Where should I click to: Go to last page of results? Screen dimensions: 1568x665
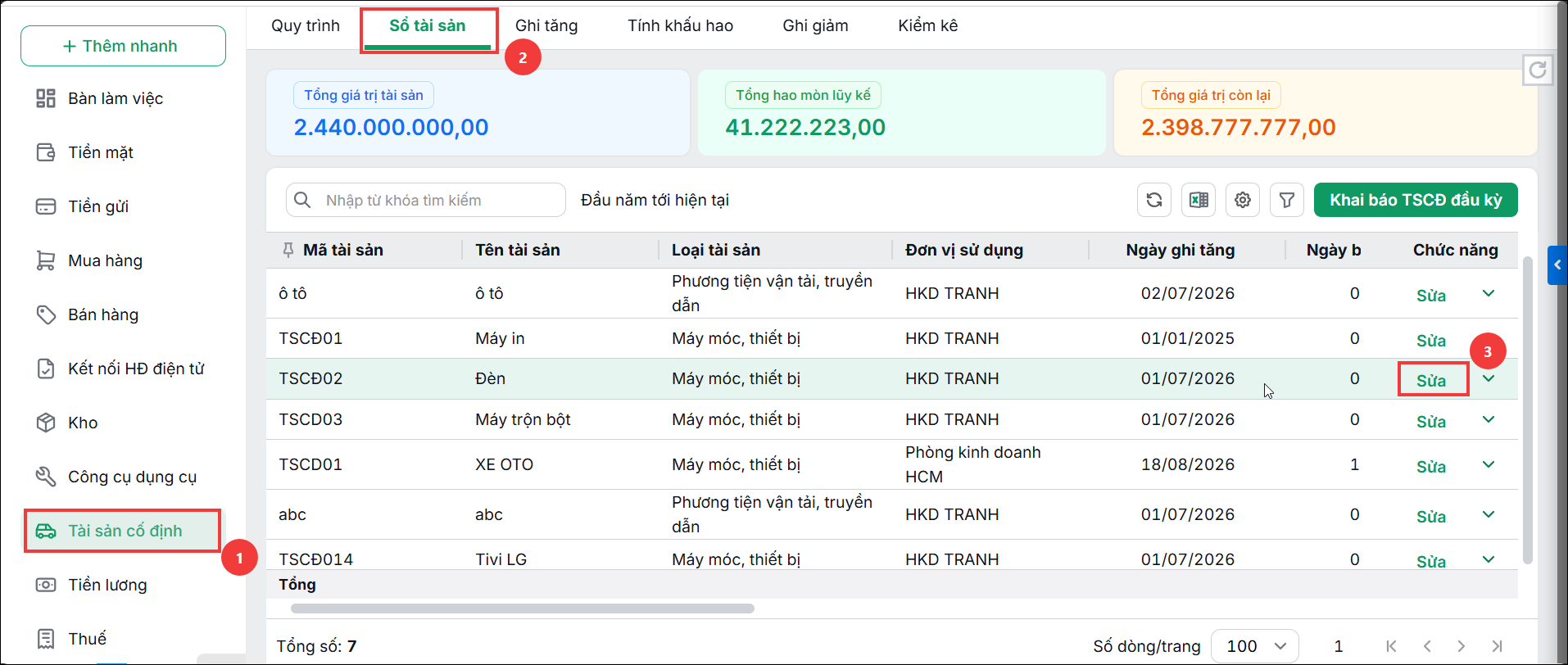1497,646
